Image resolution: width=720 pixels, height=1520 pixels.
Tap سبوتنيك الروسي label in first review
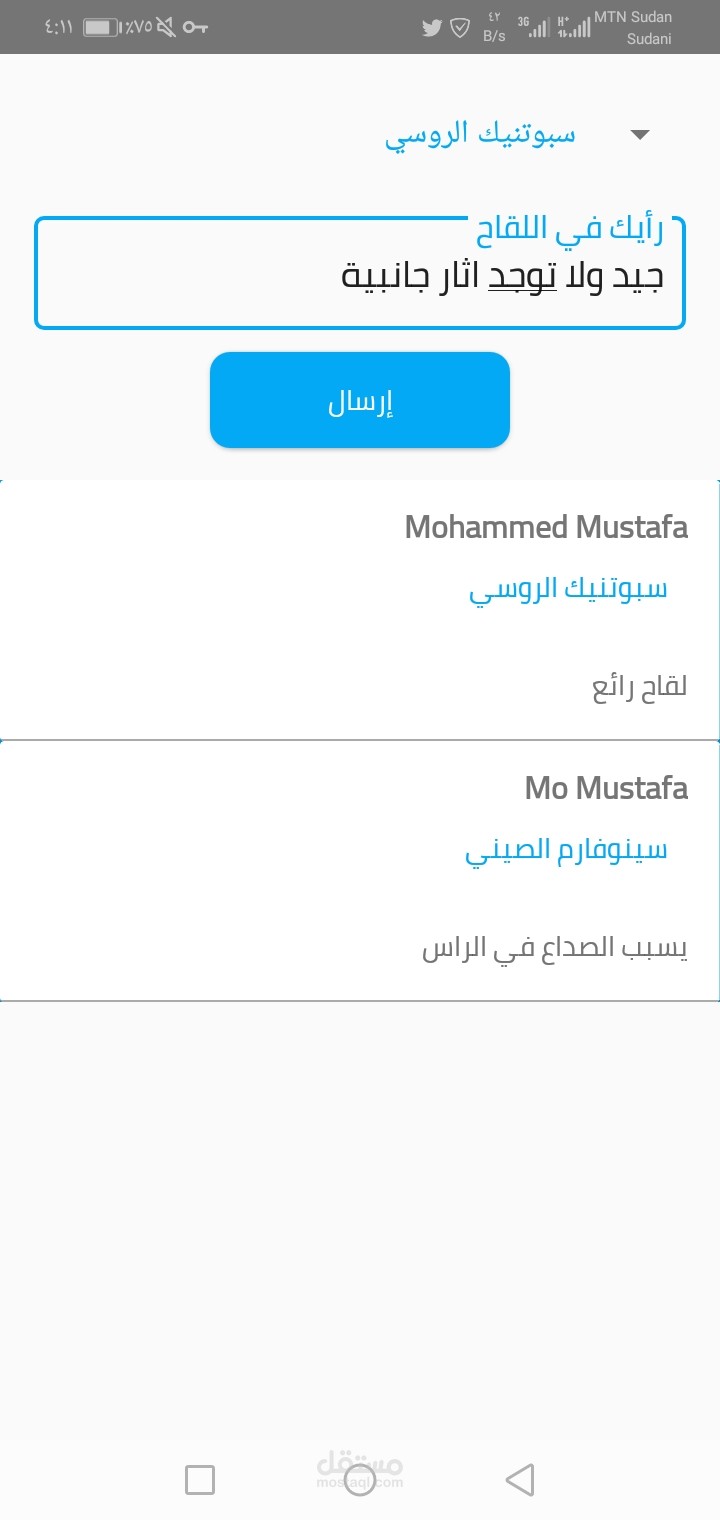pyautogui.click(x=568, y=588)
